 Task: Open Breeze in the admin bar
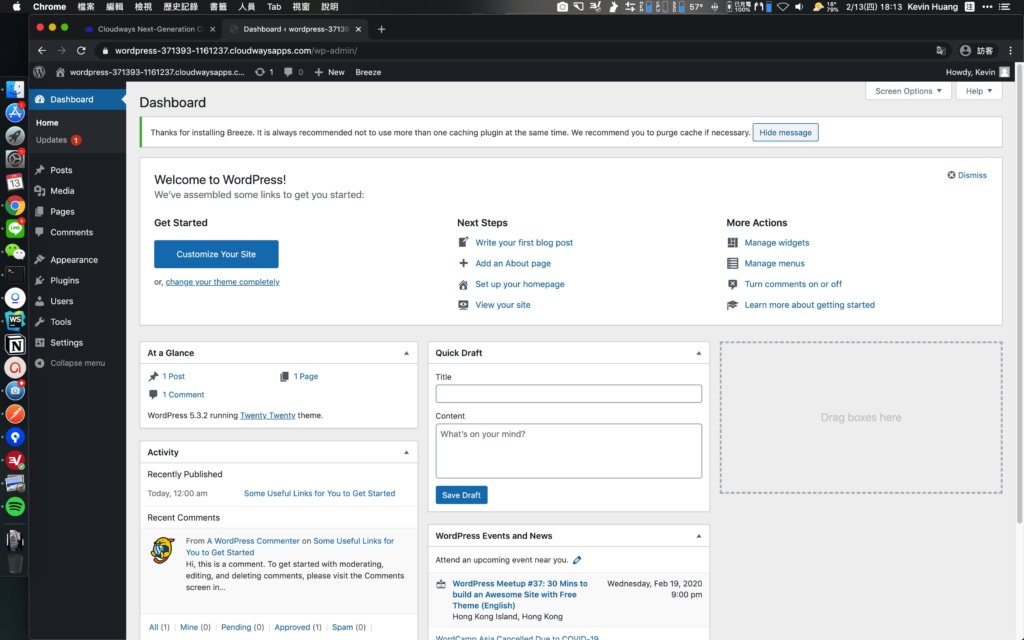[368, 72]
